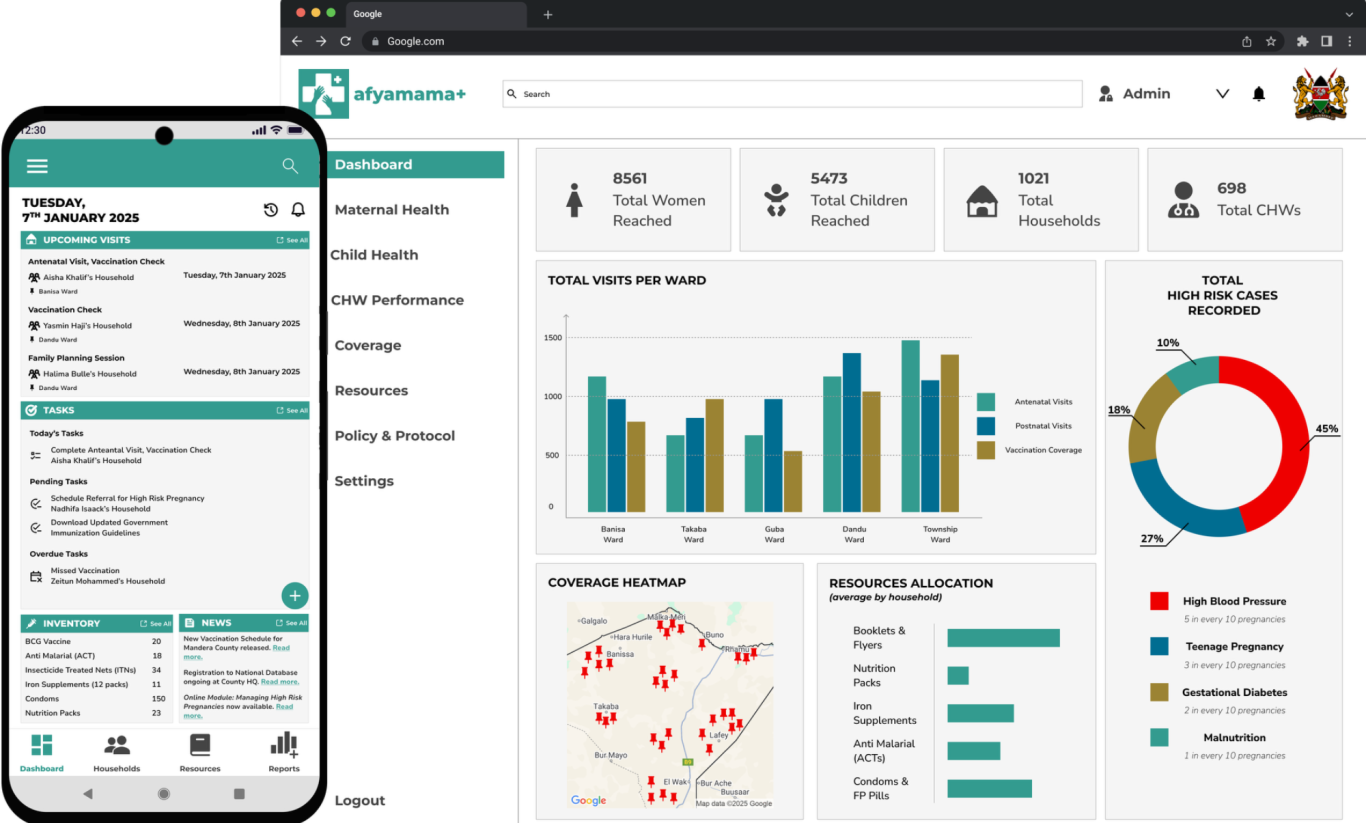
Task: Click the browser share icon
Action: coord(1247,41)
